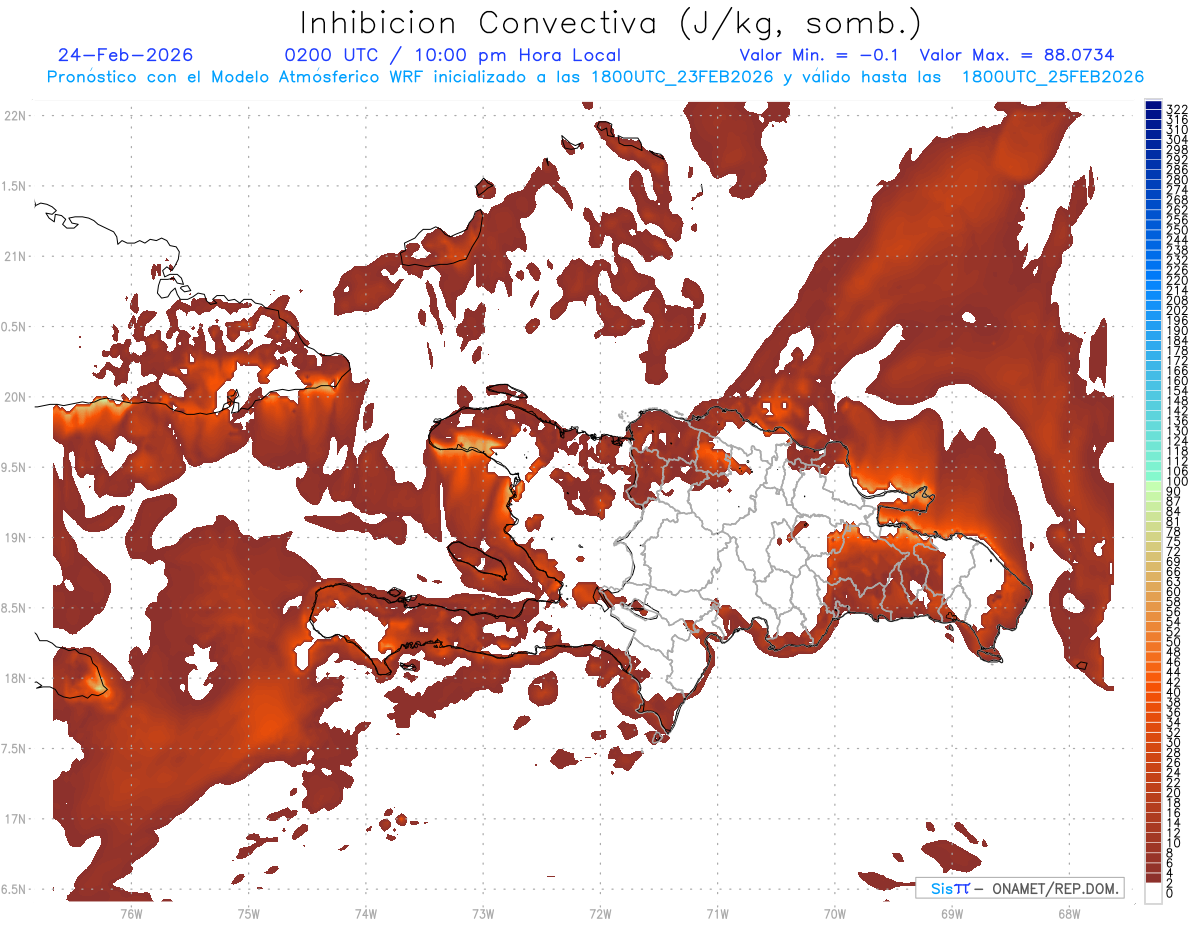Select the "75W" longitude label
Viewport: 1200px width, 927px height.
point(248,914)
